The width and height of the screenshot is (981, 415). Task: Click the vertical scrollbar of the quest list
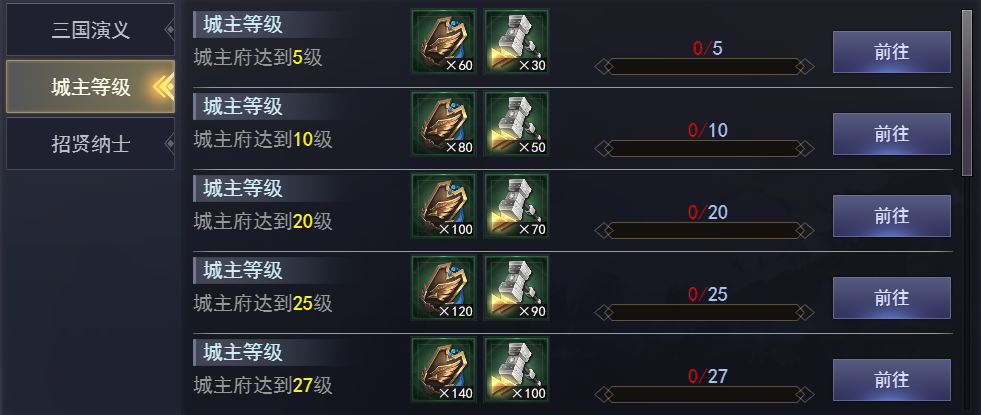coord(967,92)
